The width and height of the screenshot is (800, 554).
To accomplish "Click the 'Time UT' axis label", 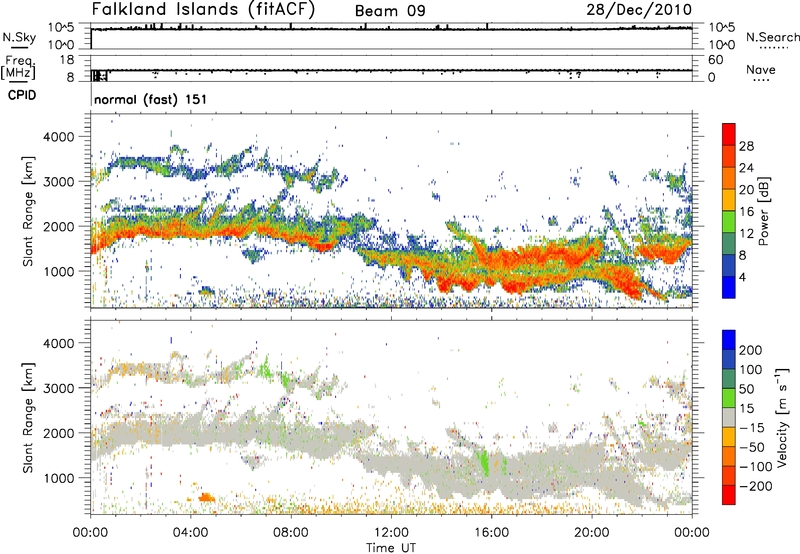I will click(391, 548).
